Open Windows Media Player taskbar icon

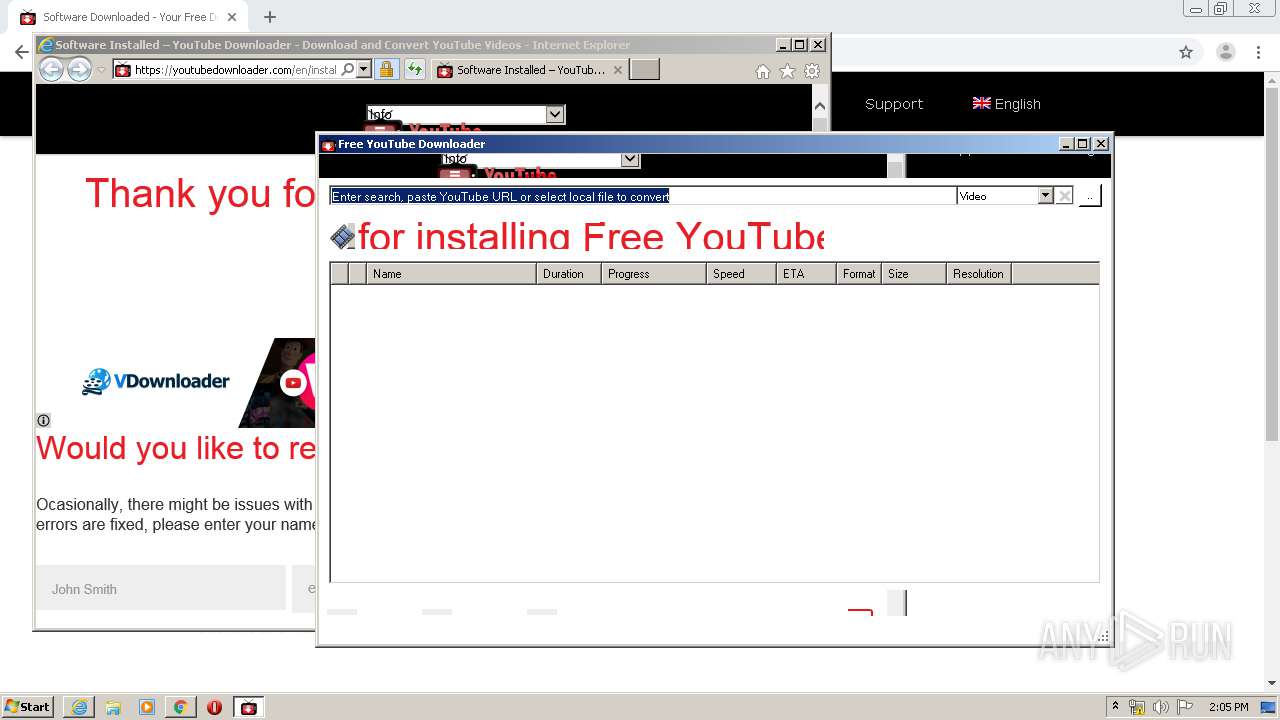pos(147,707)
